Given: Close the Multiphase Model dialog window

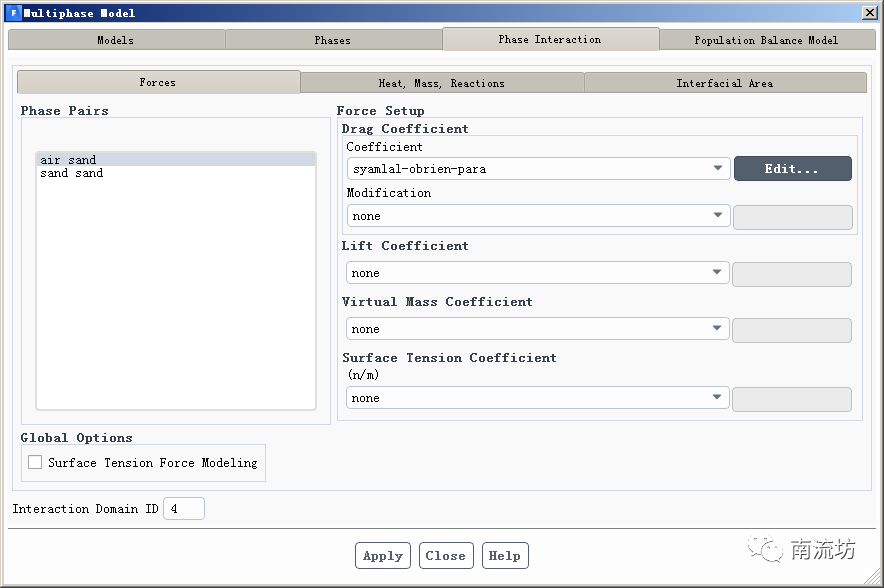Looking at the screenshot, I should tap(870, 13).
